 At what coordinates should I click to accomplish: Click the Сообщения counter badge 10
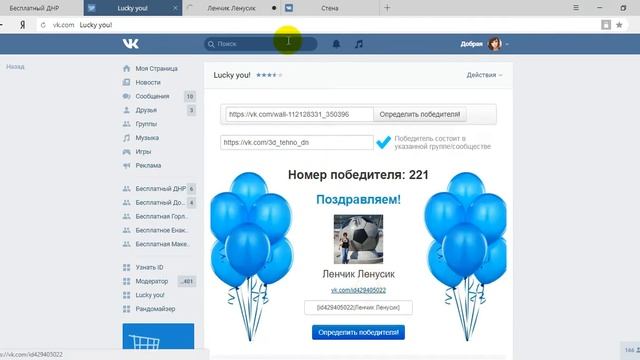[190, 97]
